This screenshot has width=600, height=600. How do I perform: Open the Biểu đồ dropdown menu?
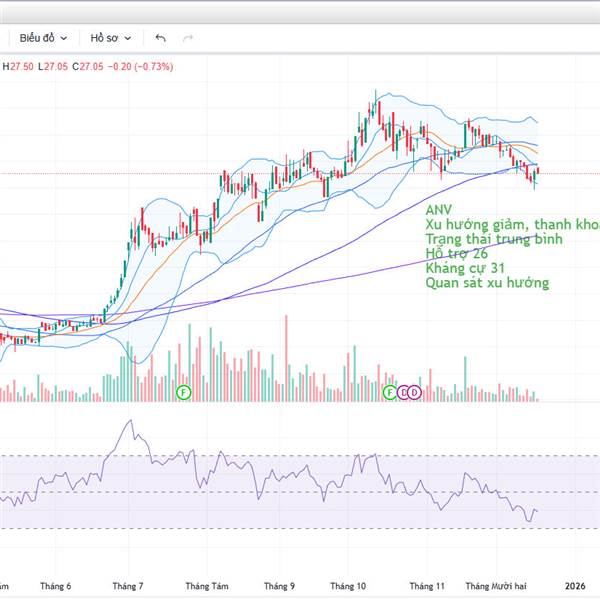(x=43, y=38)
